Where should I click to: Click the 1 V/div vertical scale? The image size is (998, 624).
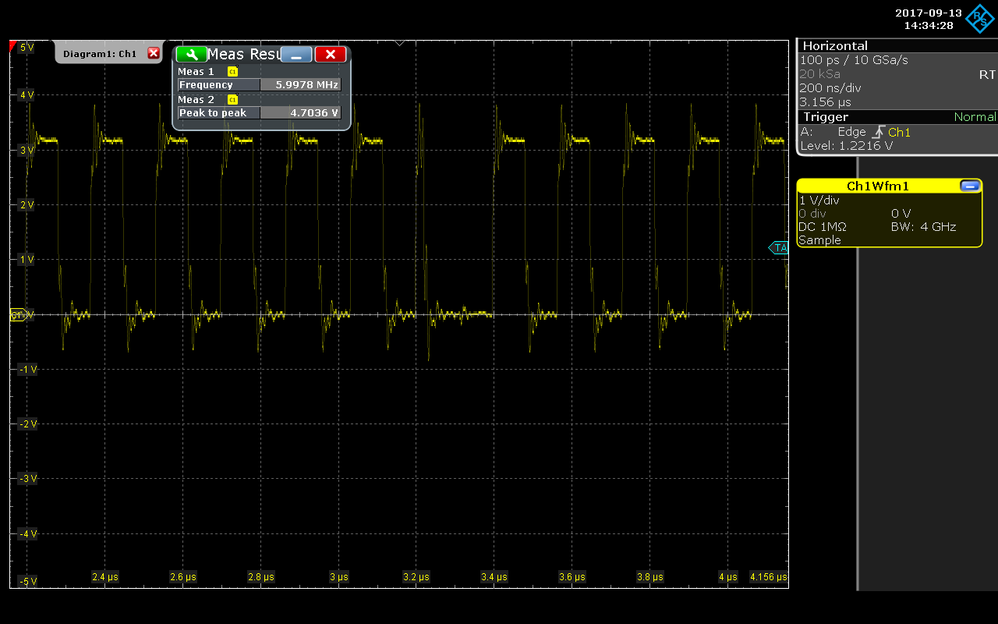819,200
